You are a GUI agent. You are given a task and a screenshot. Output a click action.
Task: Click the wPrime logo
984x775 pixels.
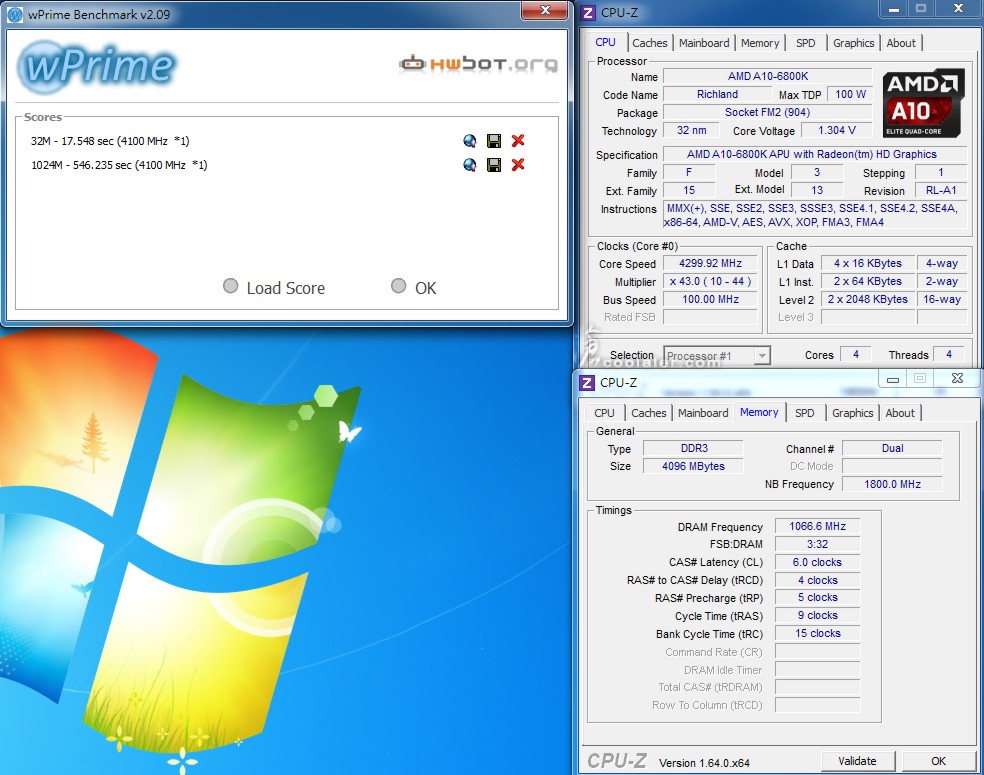coord(97,65)
